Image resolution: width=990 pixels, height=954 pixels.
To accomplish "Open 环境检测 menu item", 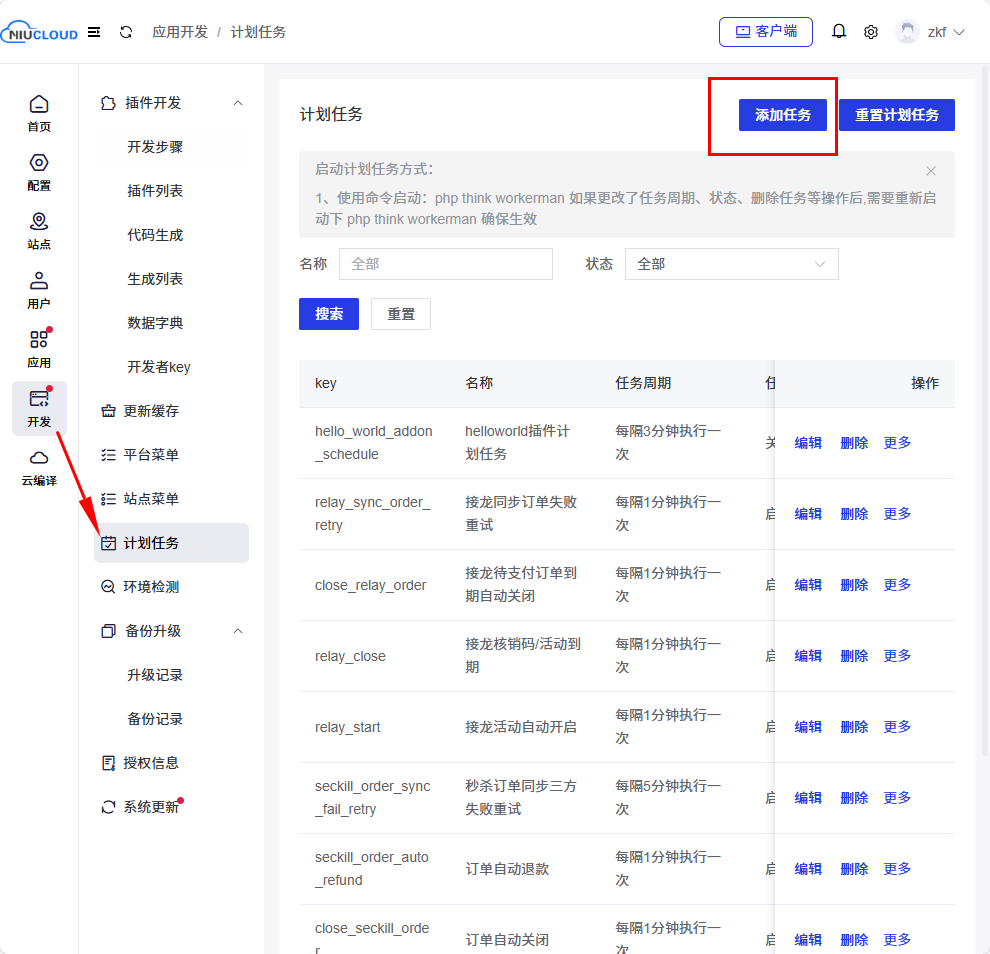I will [x=151, y=587].
